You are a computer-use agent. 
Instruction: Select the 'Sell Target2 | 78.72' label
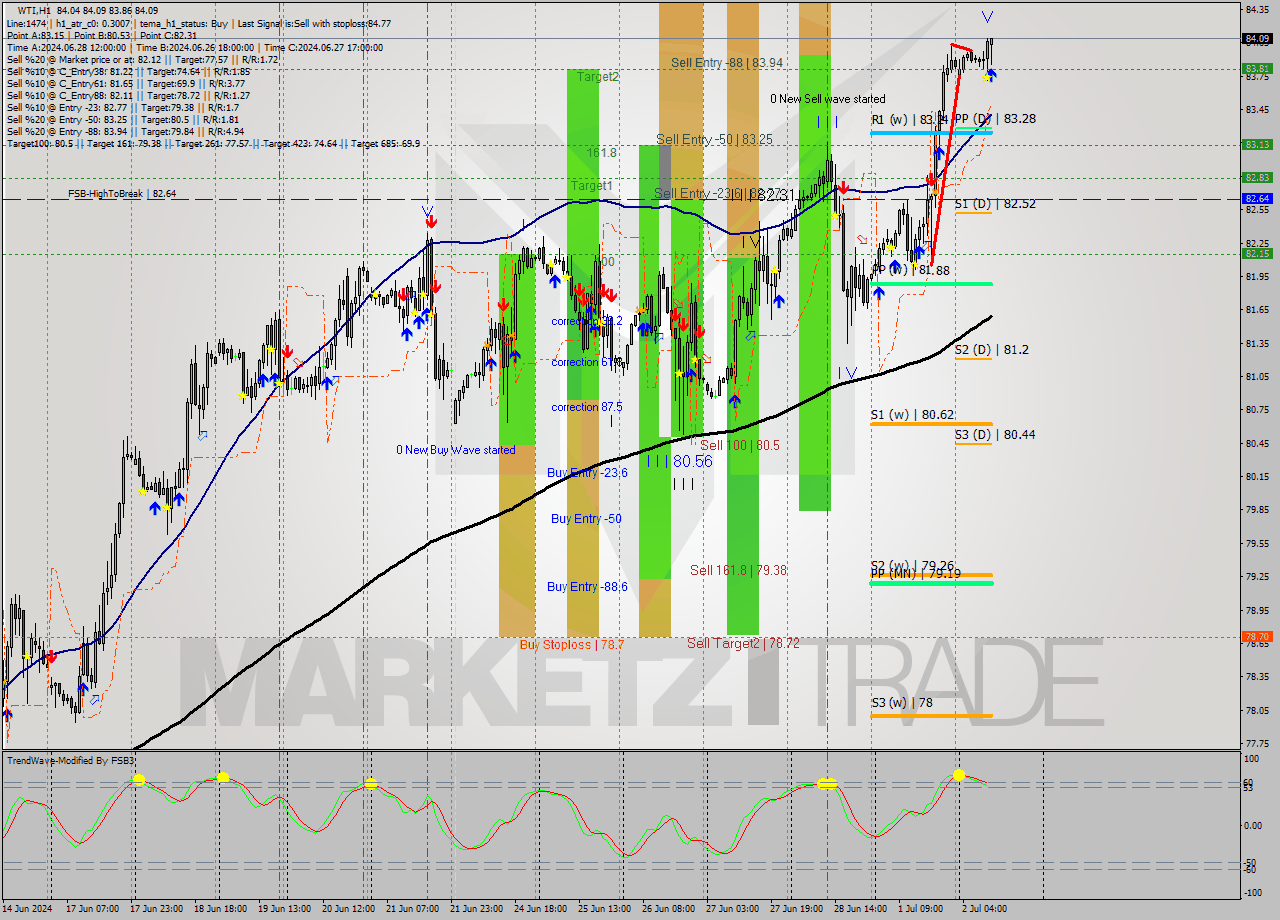743,643
